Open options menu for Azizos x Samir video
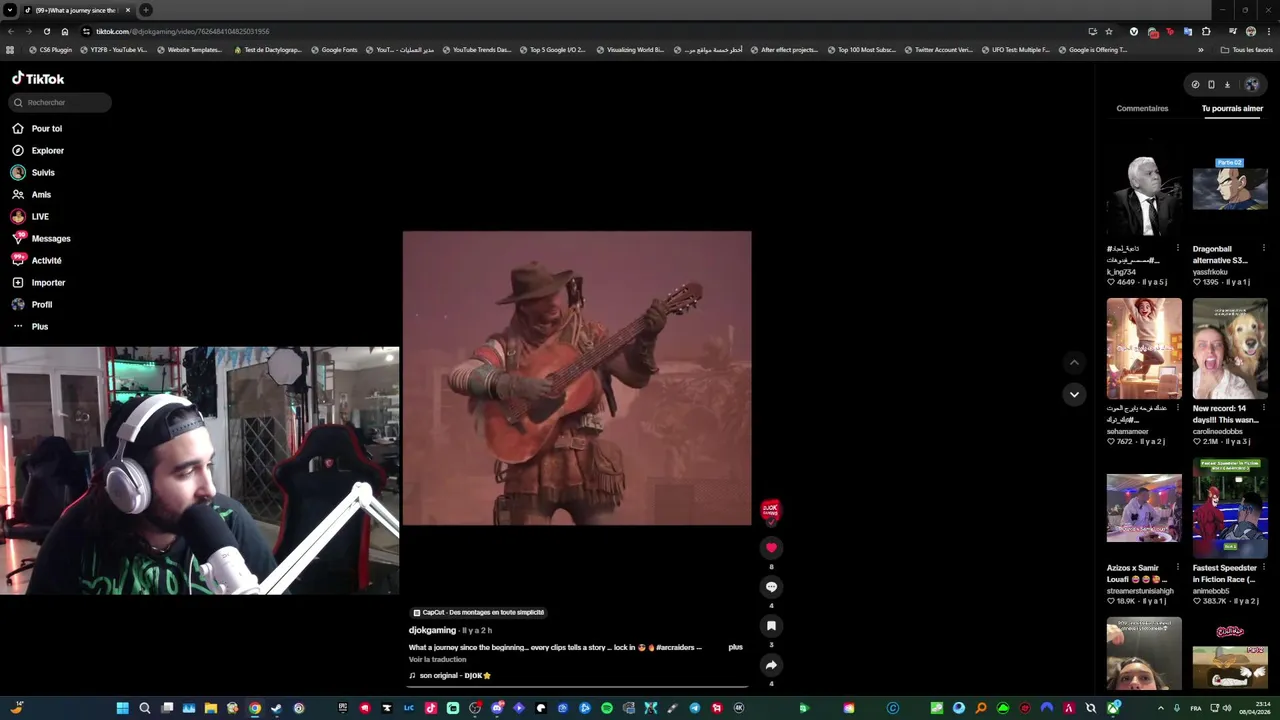1280x720 pixels. point(1178,567)
